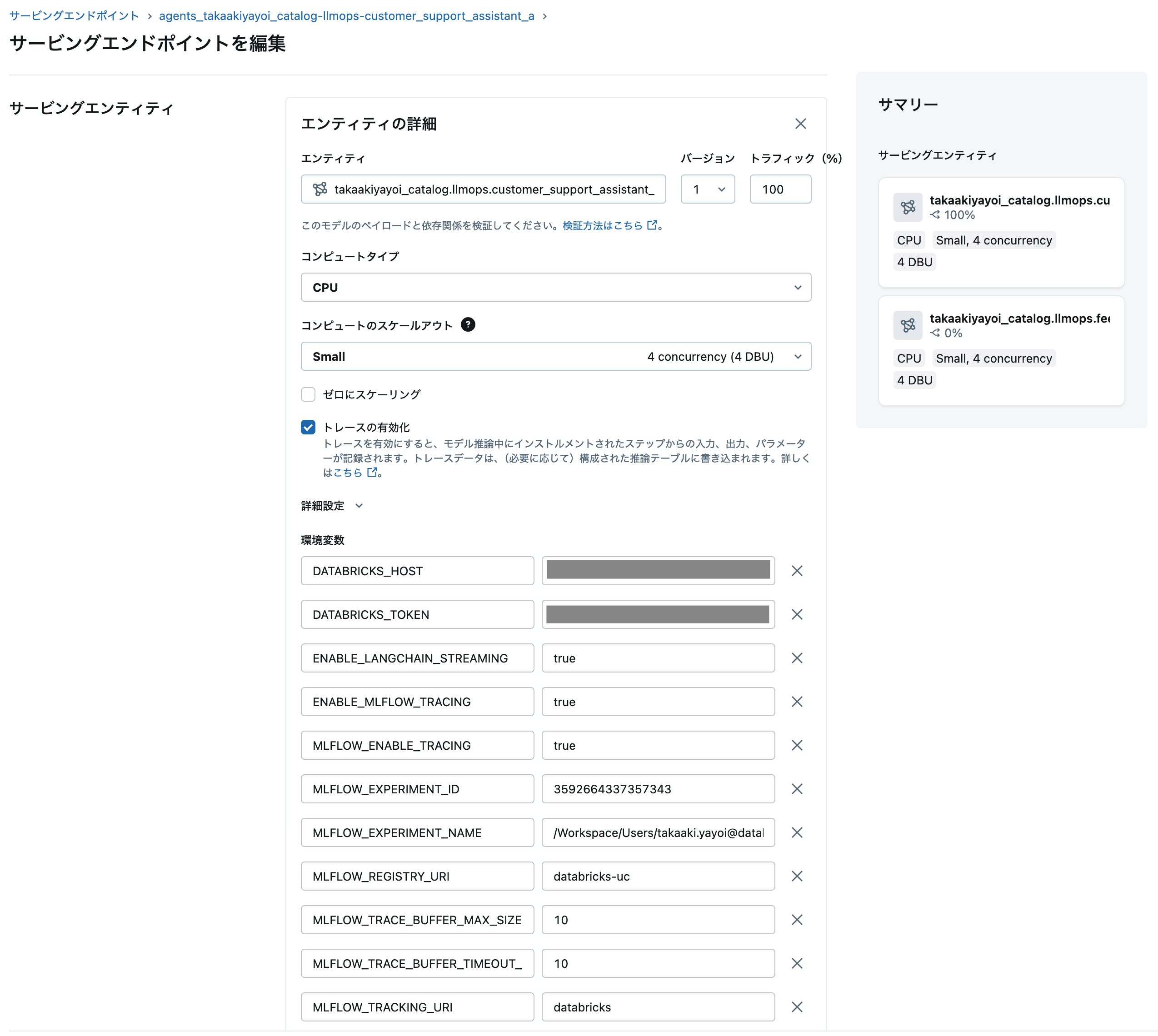Open the compute scale-out Small dropdown
This screenshot has height=1036, width=1158.
[x=556, y=356]
